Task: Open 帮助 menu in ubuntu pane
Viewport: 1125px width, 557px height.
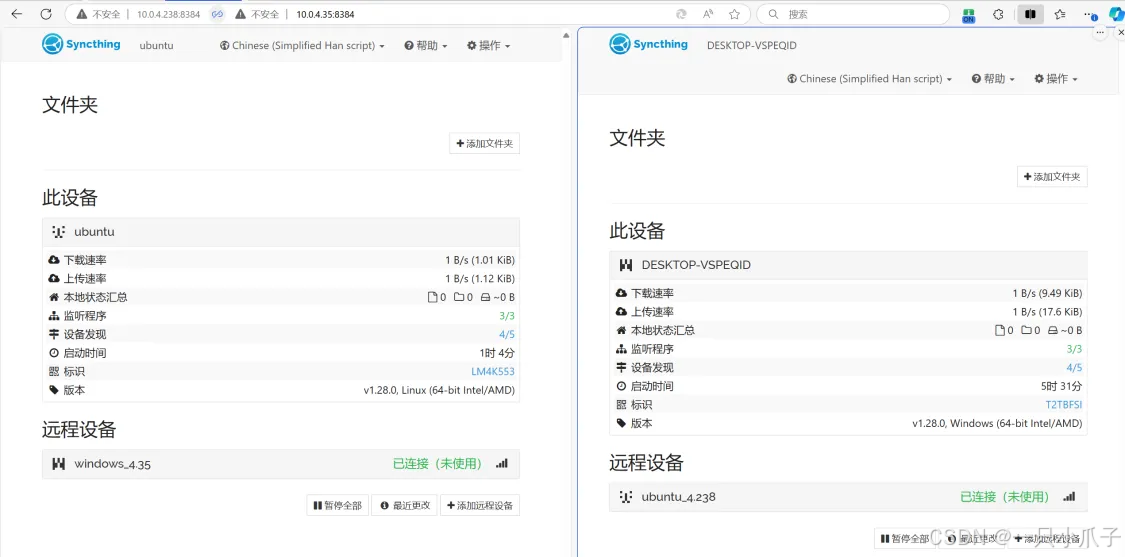Action: pyautogui.click(x=425, y=45)
